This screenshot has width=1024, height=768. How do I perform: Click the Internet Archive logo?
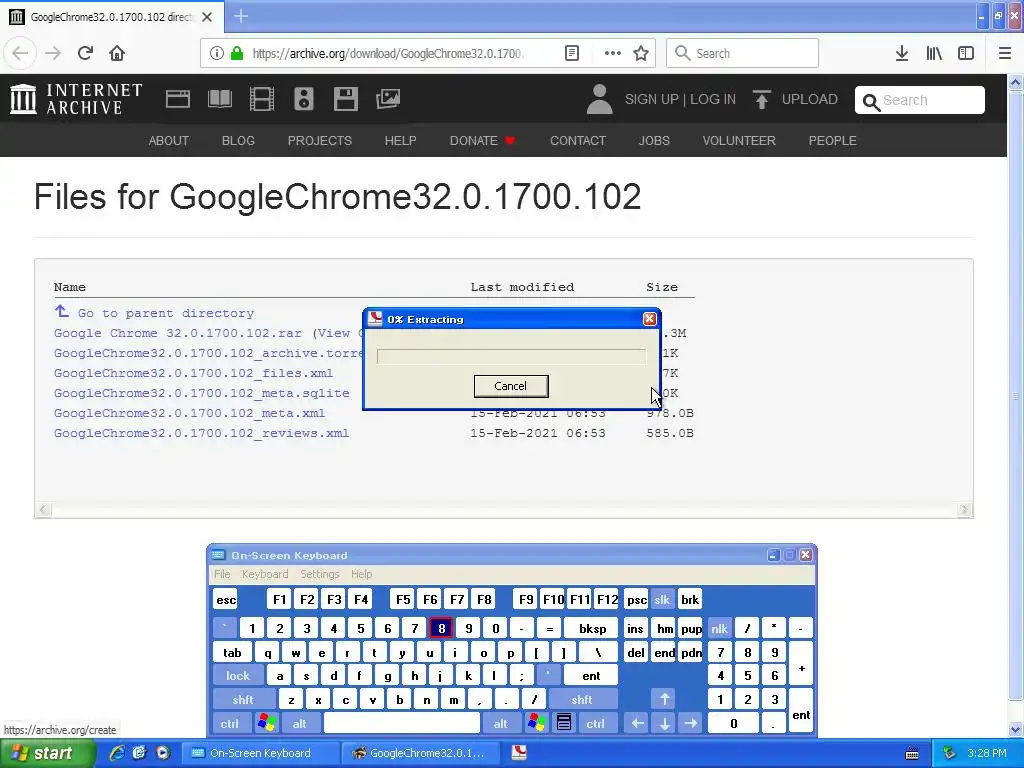pos(76,99)
